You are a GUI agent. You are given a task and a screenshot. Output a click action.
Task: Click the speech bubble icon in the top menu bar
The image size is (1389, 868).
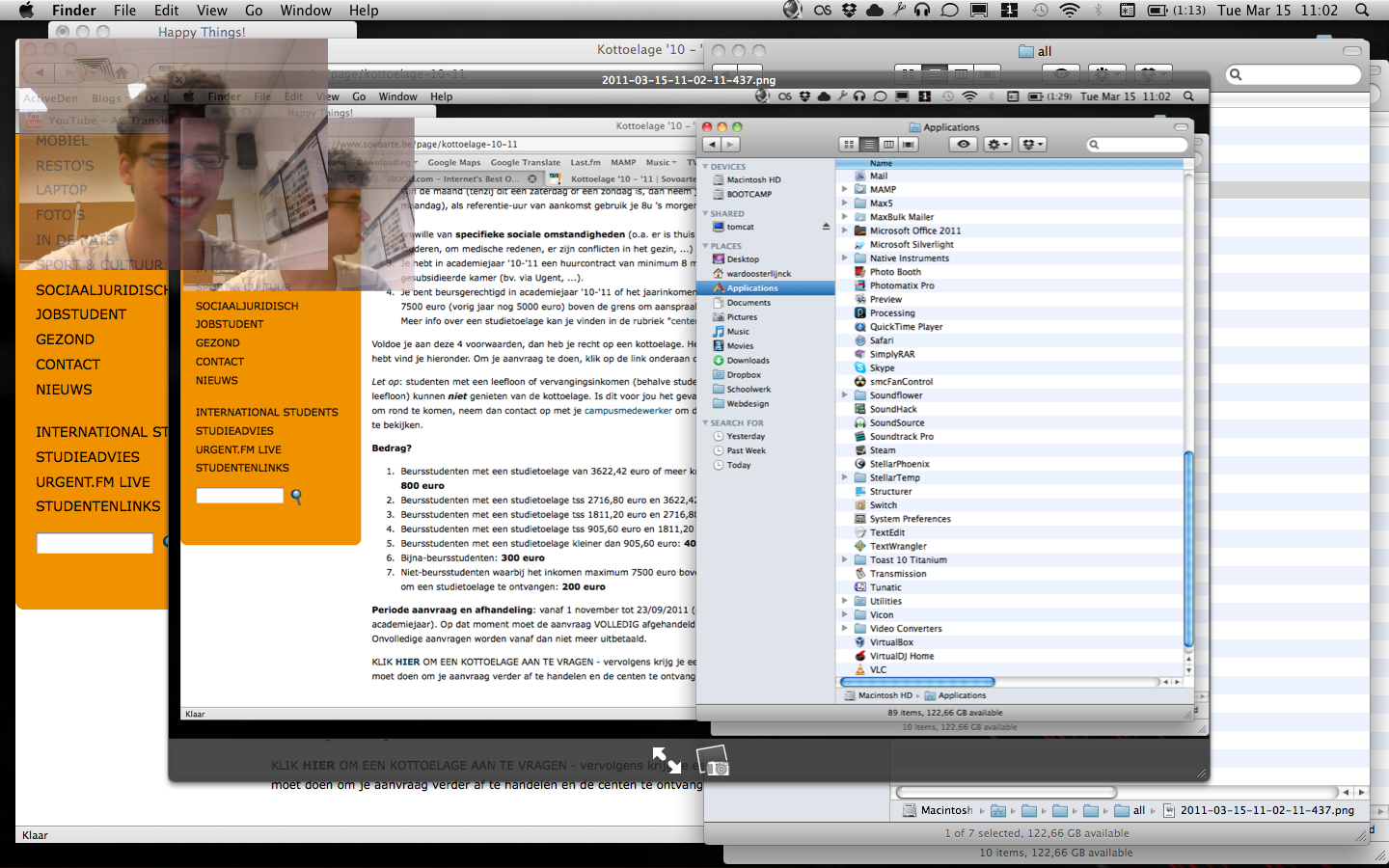tap(949, 11)
